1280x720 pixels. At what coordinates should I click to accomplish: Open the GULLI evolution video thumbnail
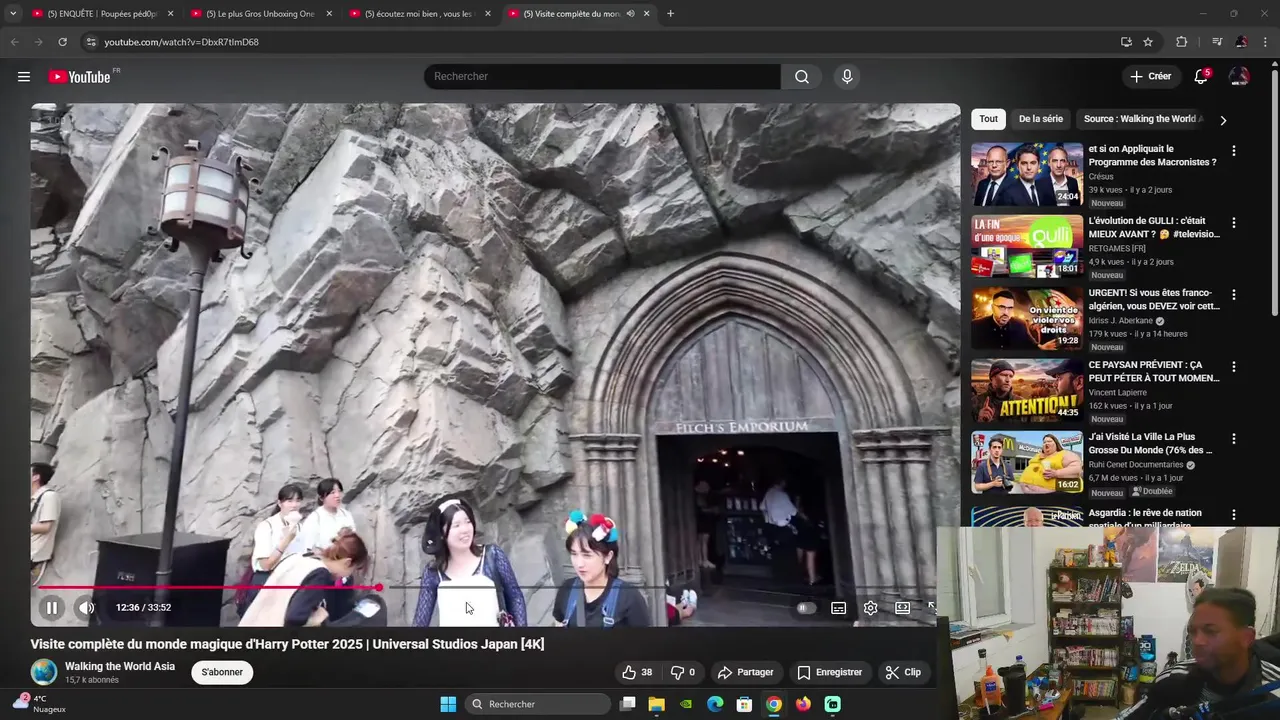point(1027,246)
